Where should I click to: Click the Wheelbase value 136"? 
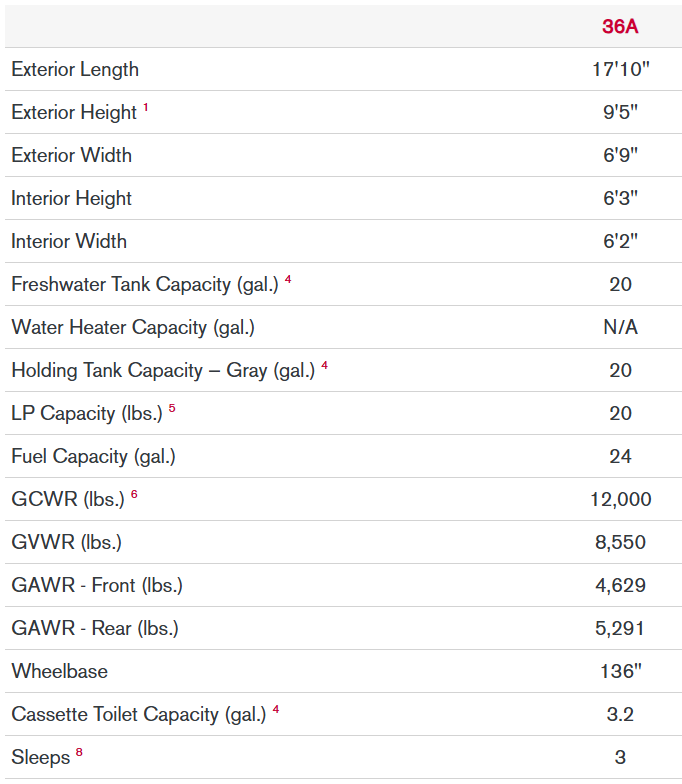620,672
